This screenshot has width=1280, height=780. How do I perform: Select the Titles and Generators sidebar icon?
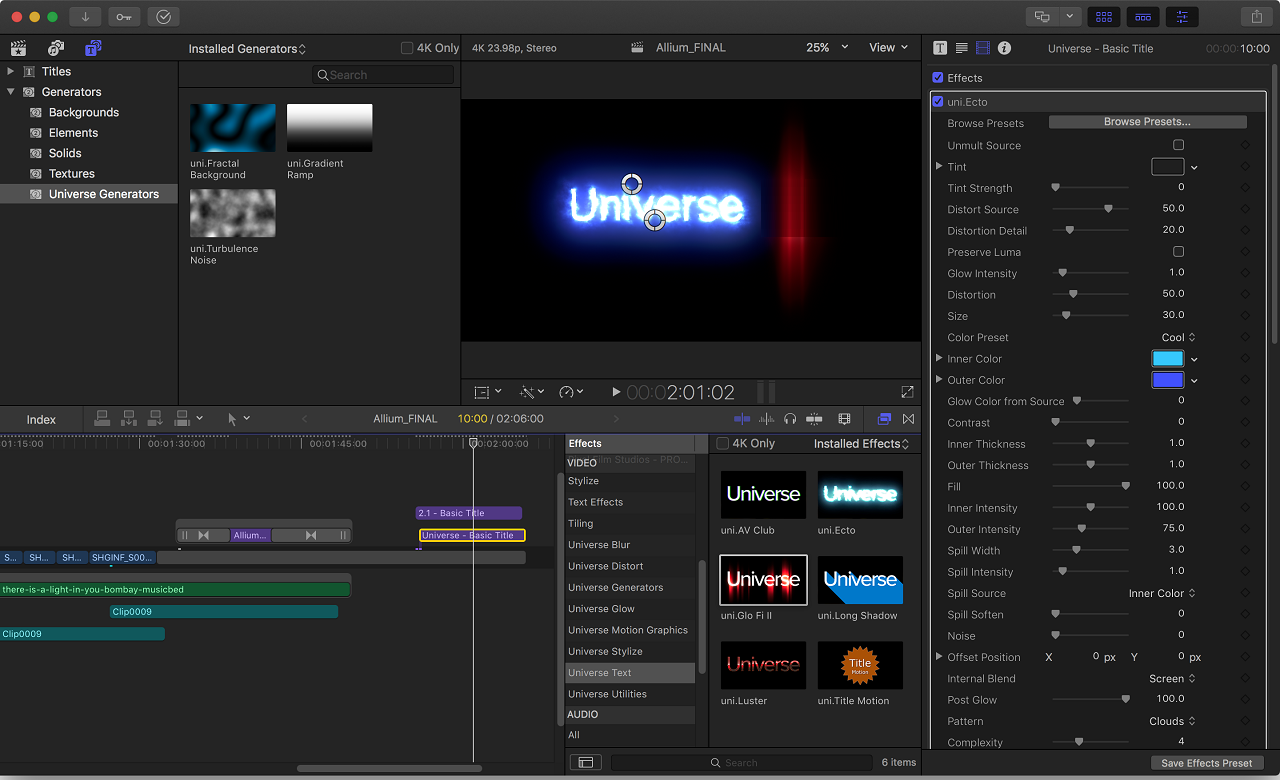coord(93,48)
